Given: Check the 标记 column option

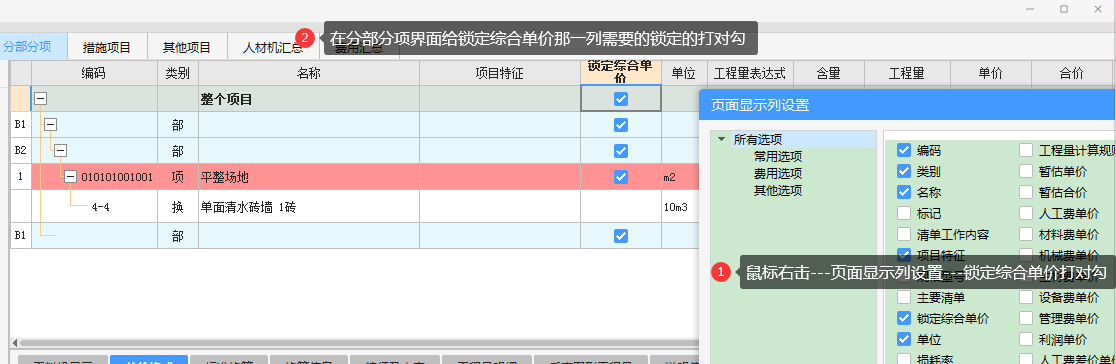Looking at the screenshot, I should point(904,213).
